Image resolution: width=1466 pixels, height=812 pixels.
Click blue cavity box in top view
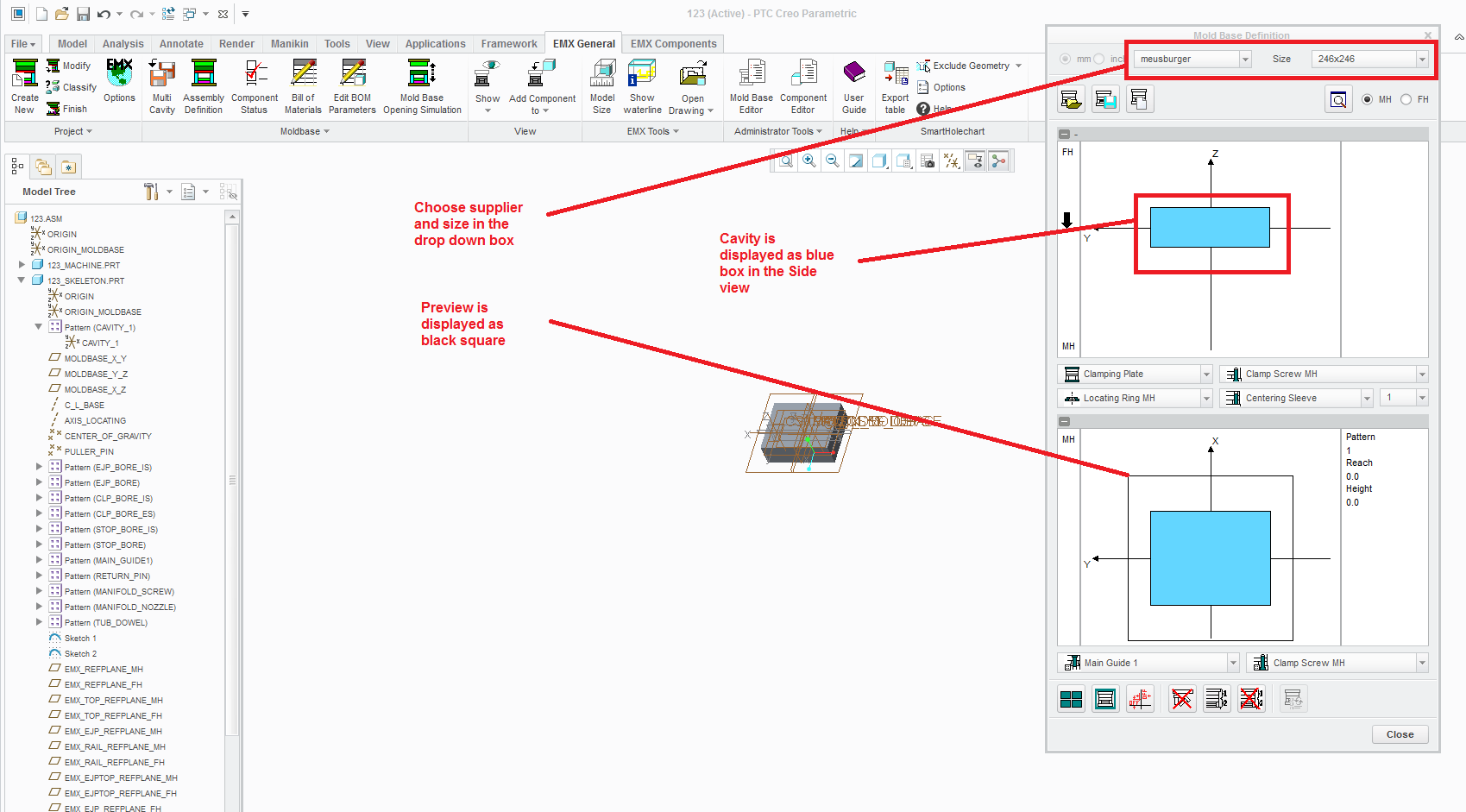click(x=1210, y=558)
